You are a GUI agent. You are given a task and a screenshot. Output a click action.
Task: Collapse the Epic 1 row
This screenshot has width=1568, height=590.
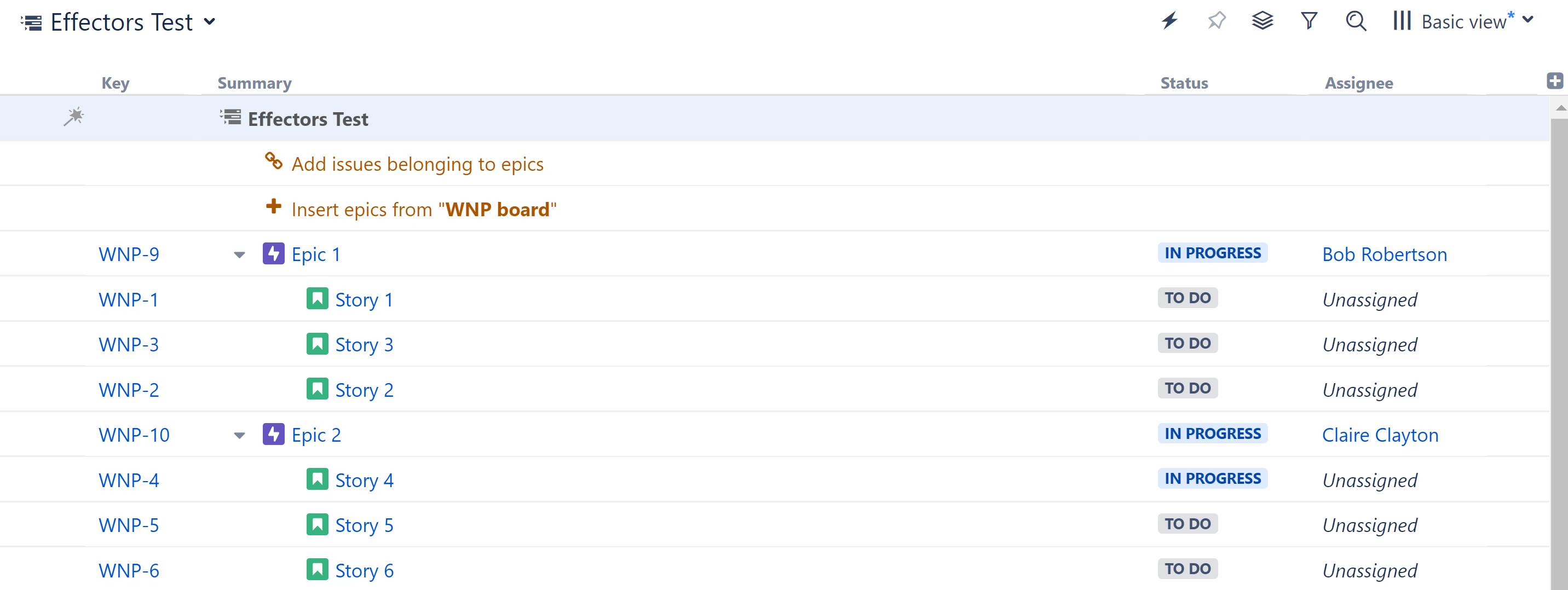pyautogui.click(x=239, y=255)
